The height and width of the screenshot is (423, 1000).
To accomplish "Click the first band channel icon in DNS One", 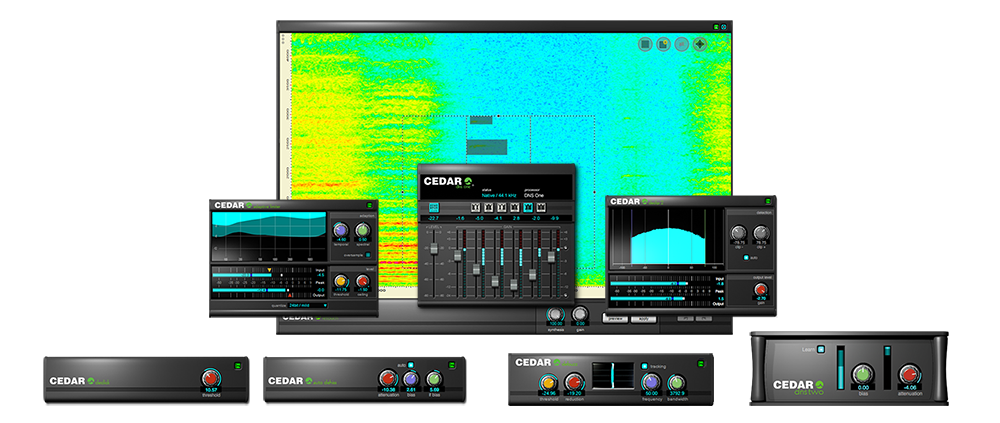I will (x=475, y=207).
